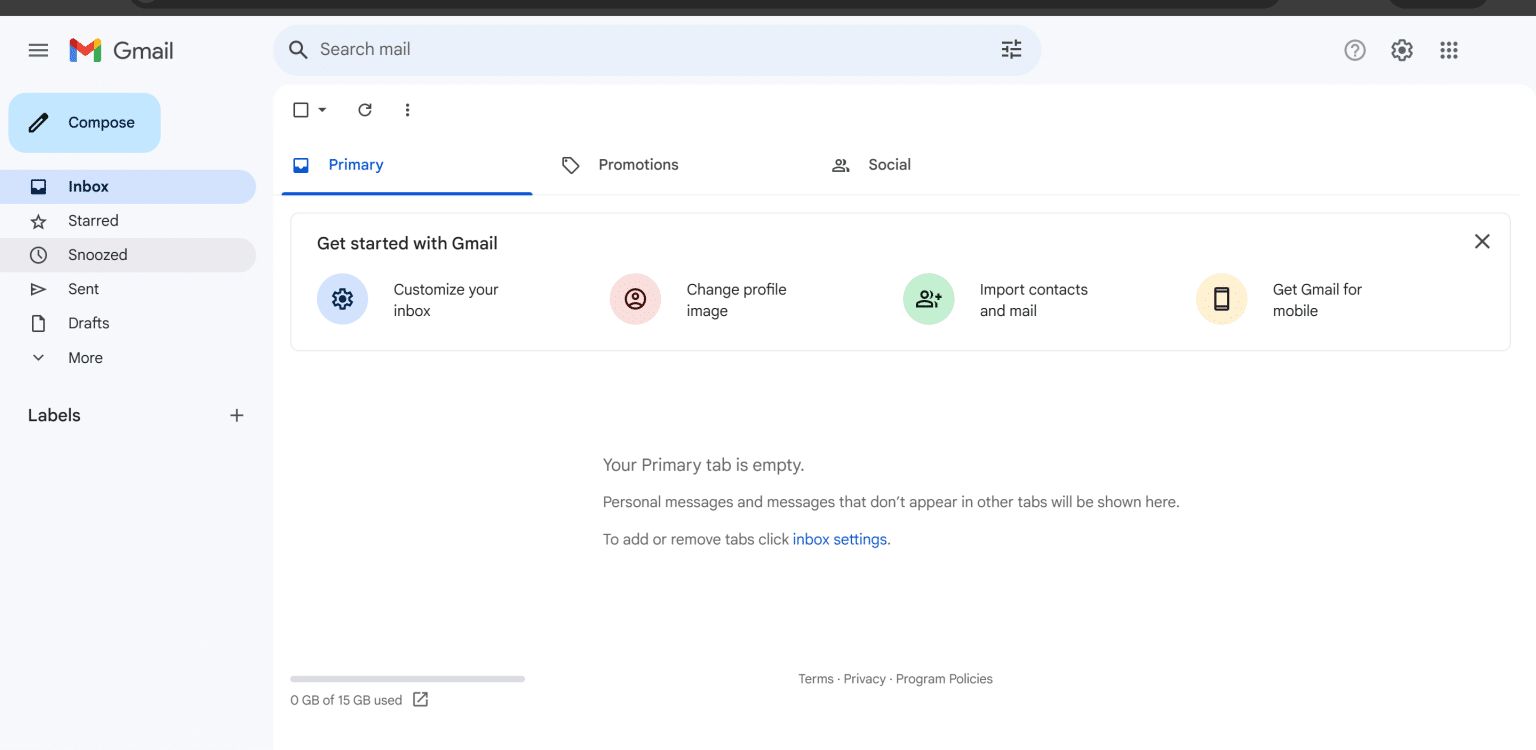Click the storage usage progress bar
The image size is (1536, 750).
[x=407, y=679]
